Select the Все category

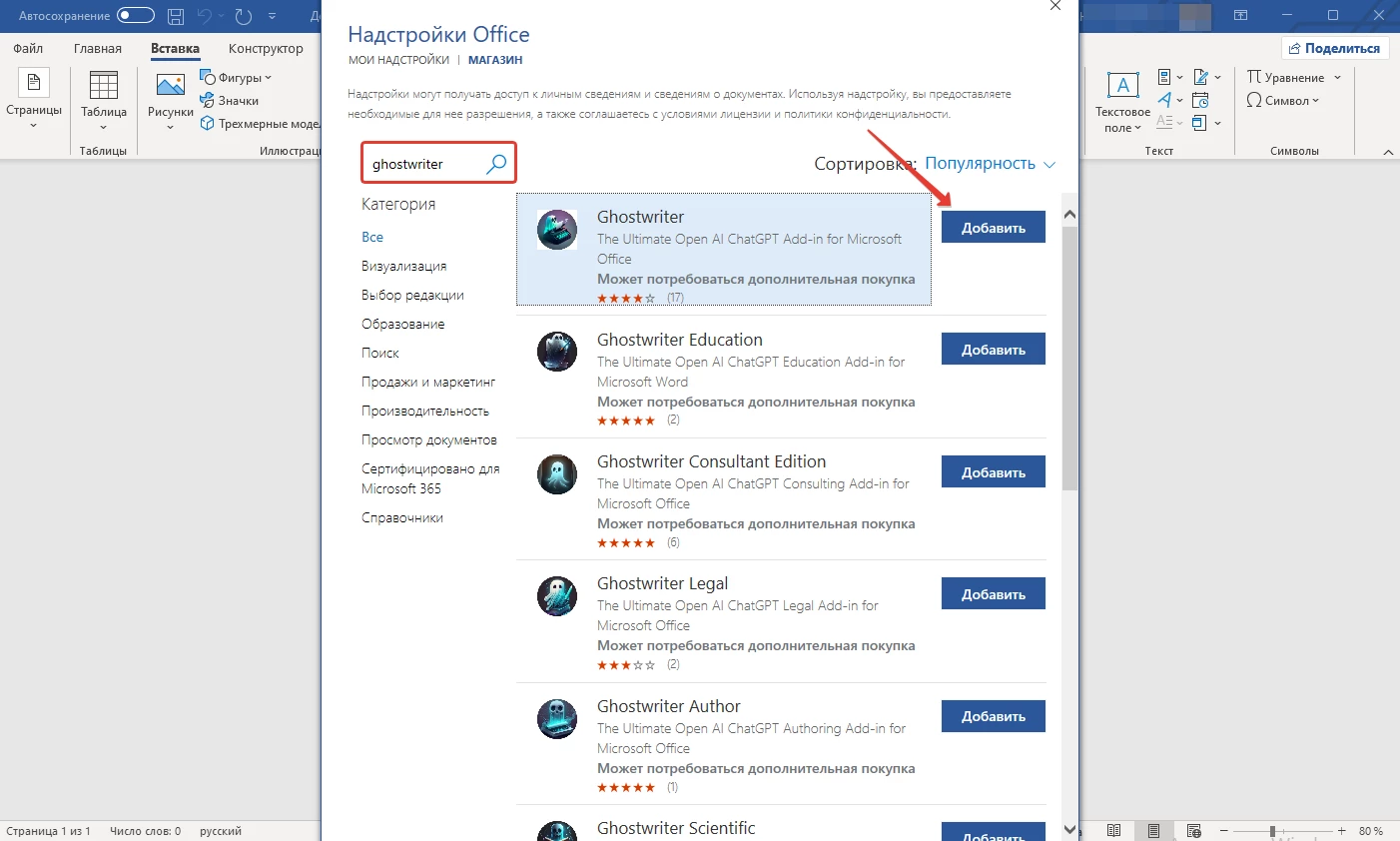pos(372,237)
